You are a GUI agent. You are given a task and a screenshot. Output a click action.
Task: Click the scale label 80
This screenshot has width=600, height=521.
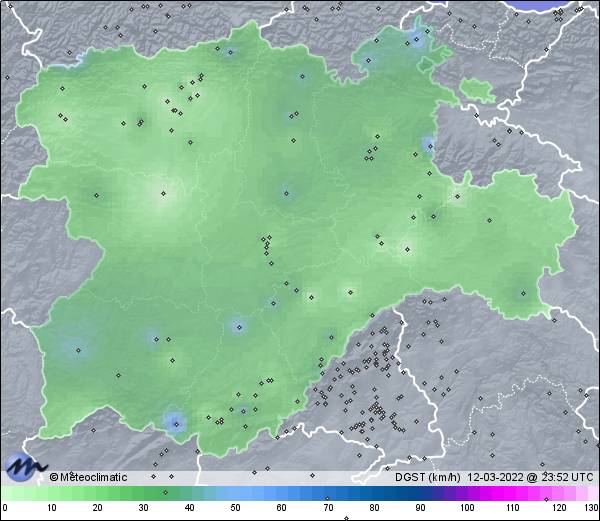pos(374,508)
